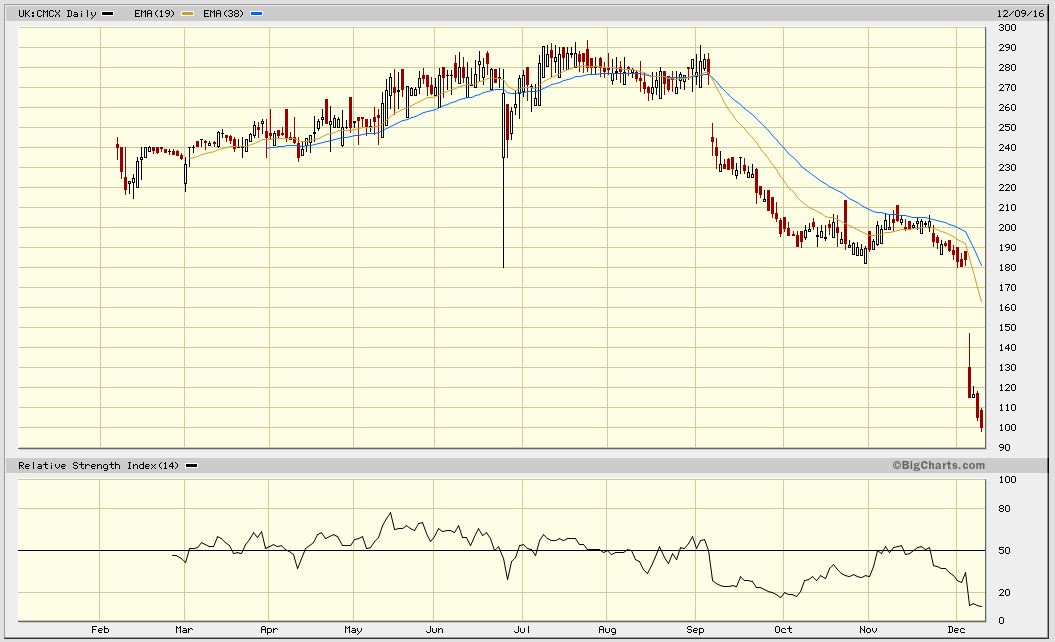Click the RSI 50 axis label
This screenshot has height=642, width=1055.
click(x=1005, y=550)
